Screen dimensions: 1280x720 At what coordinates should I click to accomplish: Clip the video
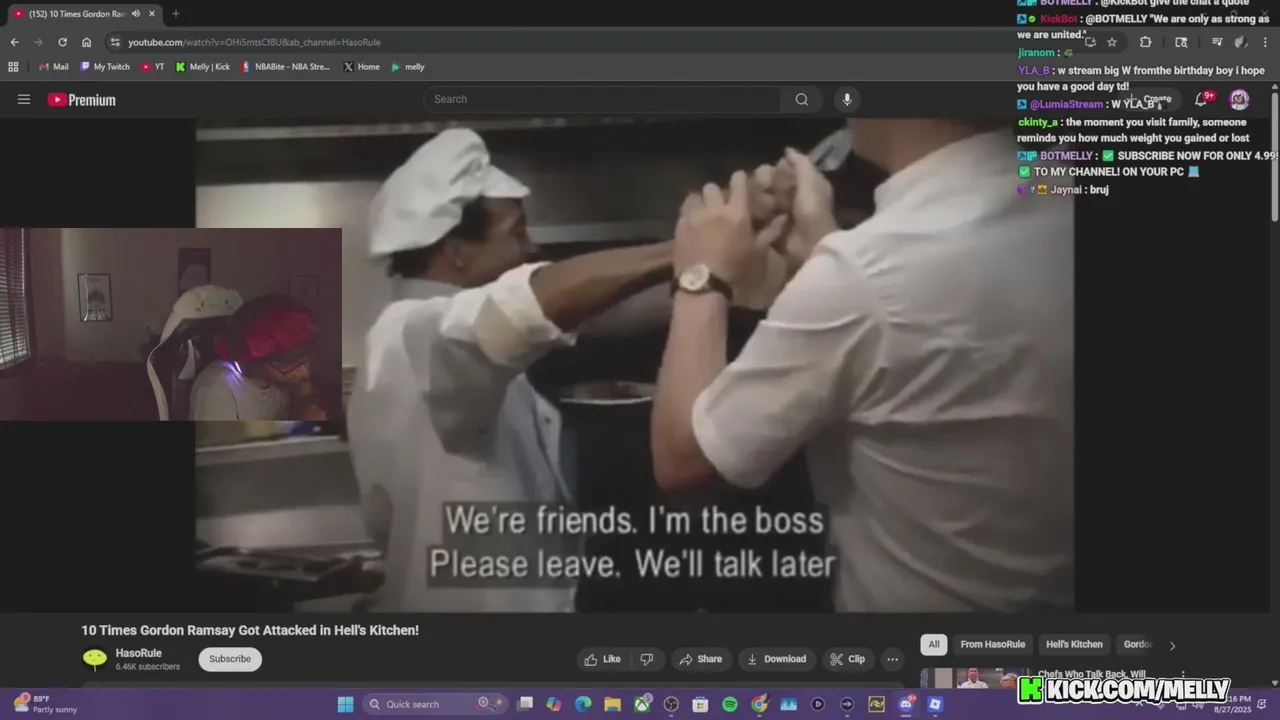coord(847,659)
